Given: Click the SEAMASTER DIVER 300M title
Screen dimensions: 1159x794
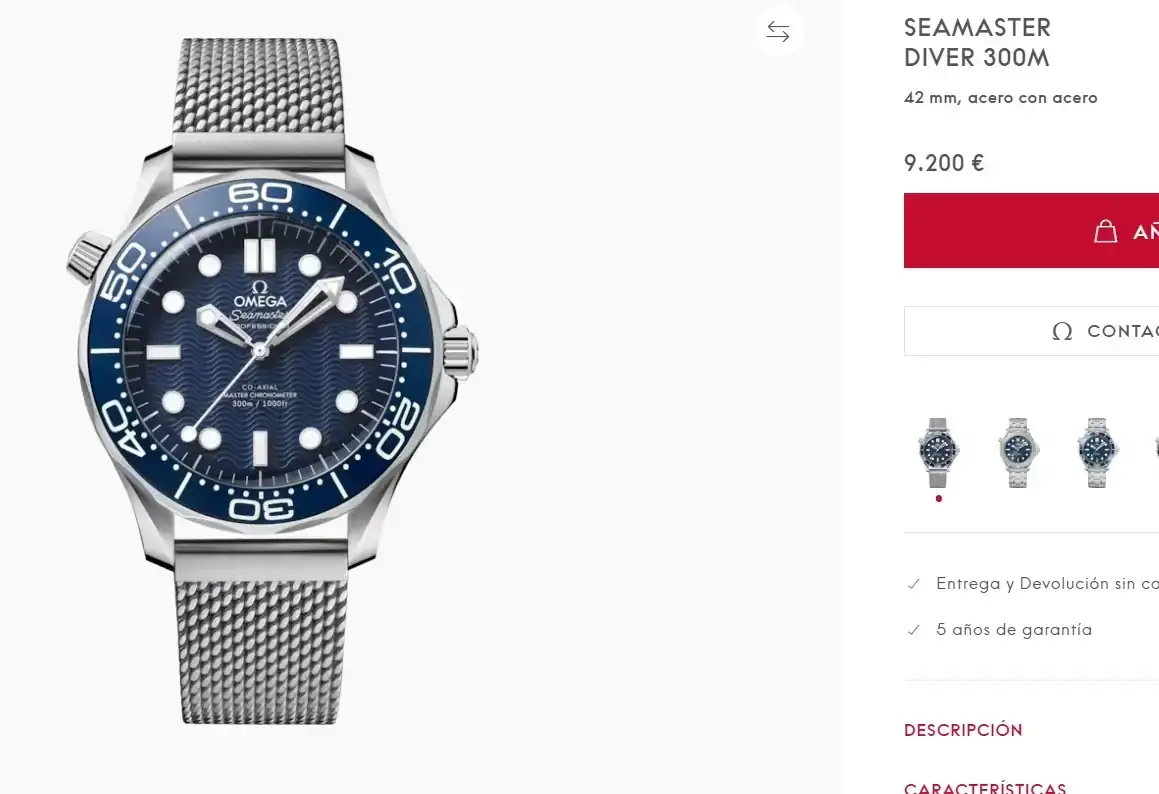Looking at the screenshot, I should pyautogui.click(x=977, y=43).
